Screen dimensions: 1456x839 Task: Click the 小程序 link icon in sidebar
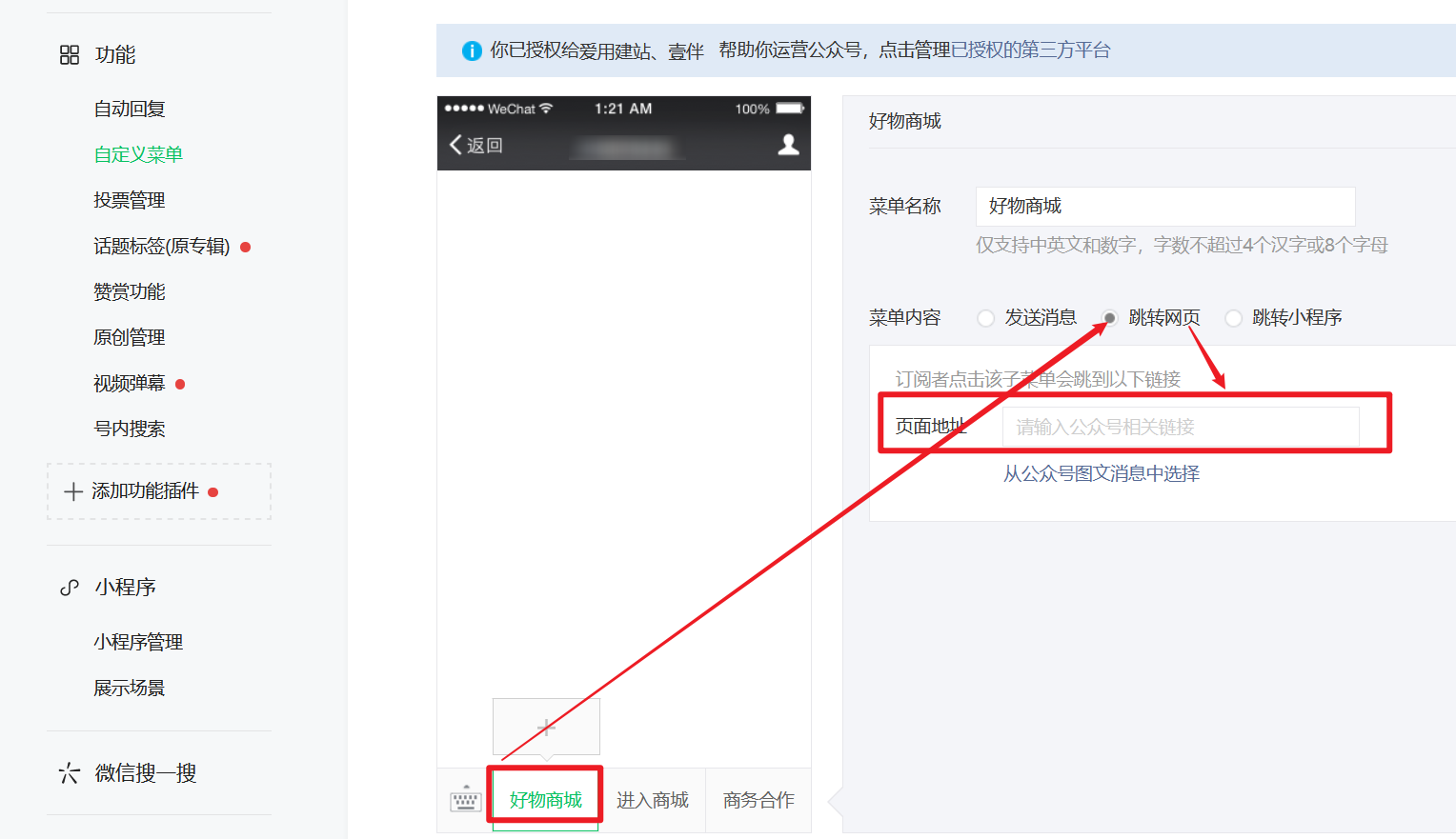coord(70,588)
